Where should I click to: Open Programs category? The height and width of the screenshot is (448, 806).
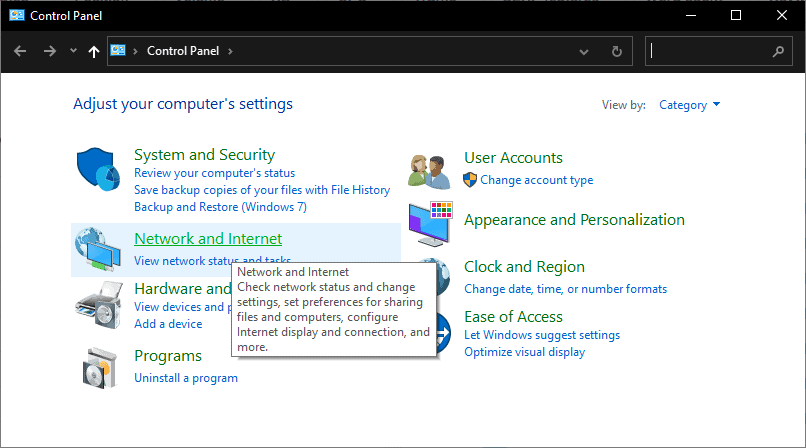click(168, 356)
